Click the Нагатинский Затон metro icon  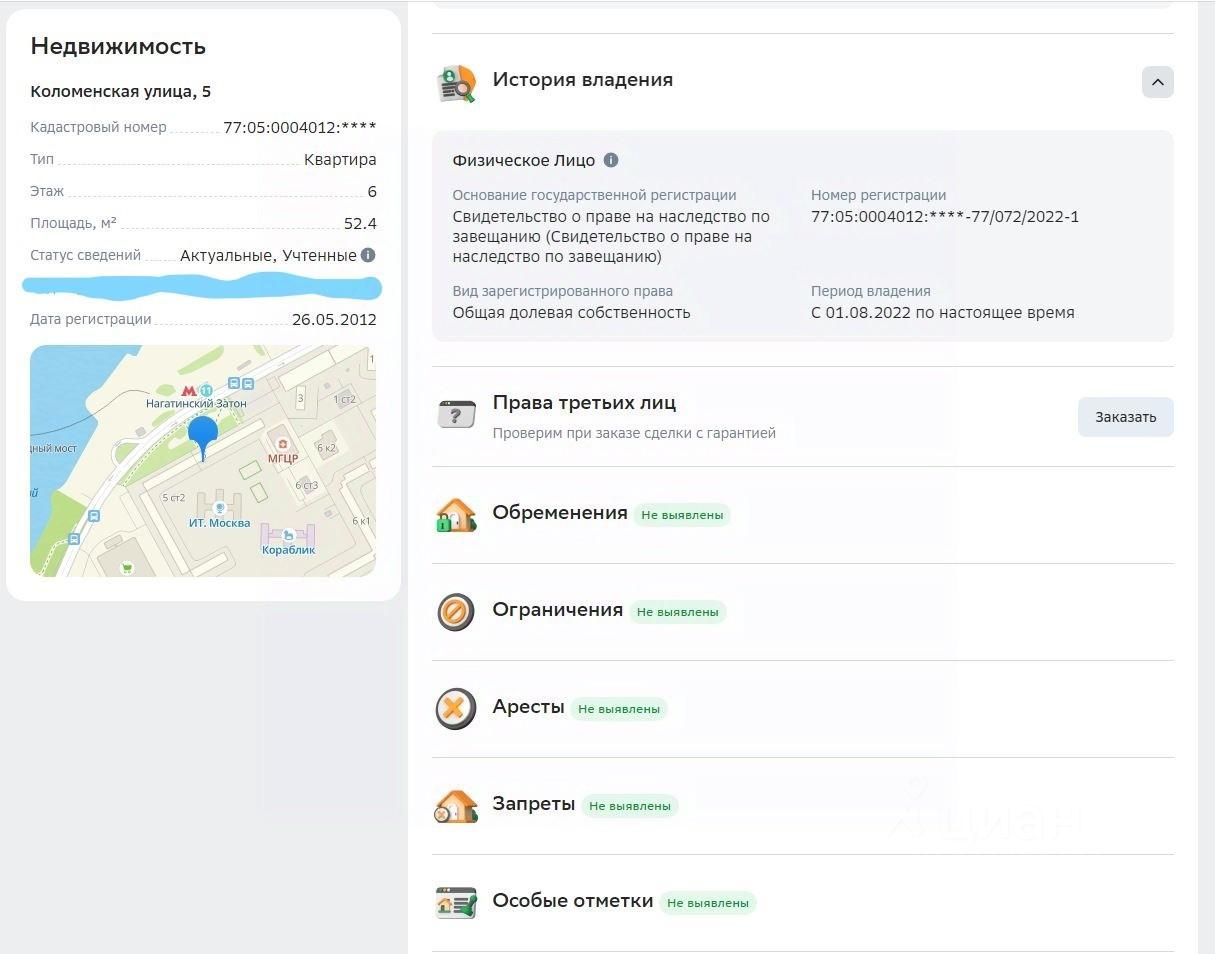coord(188,390)
